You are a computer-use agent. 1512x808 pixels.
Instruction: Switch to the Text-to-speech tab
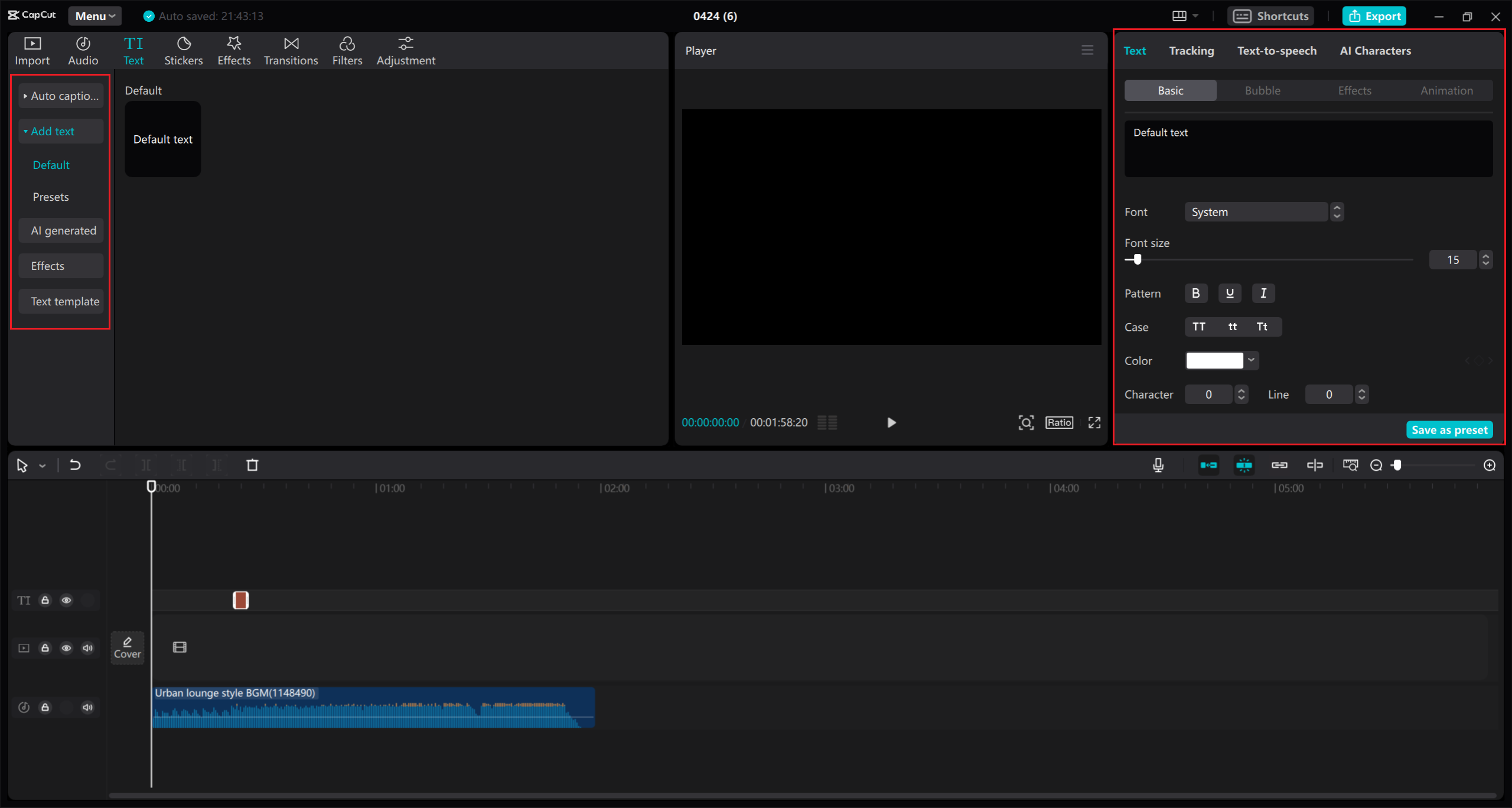1277,51
